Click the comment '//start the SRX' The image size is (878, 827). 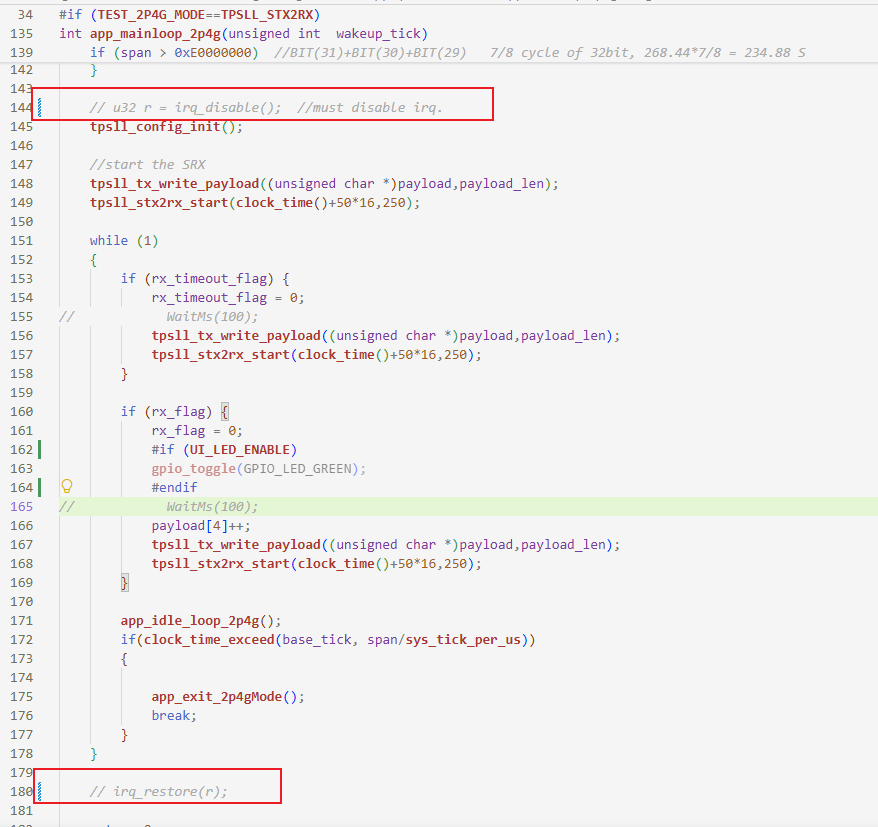(x=147, y=165)
